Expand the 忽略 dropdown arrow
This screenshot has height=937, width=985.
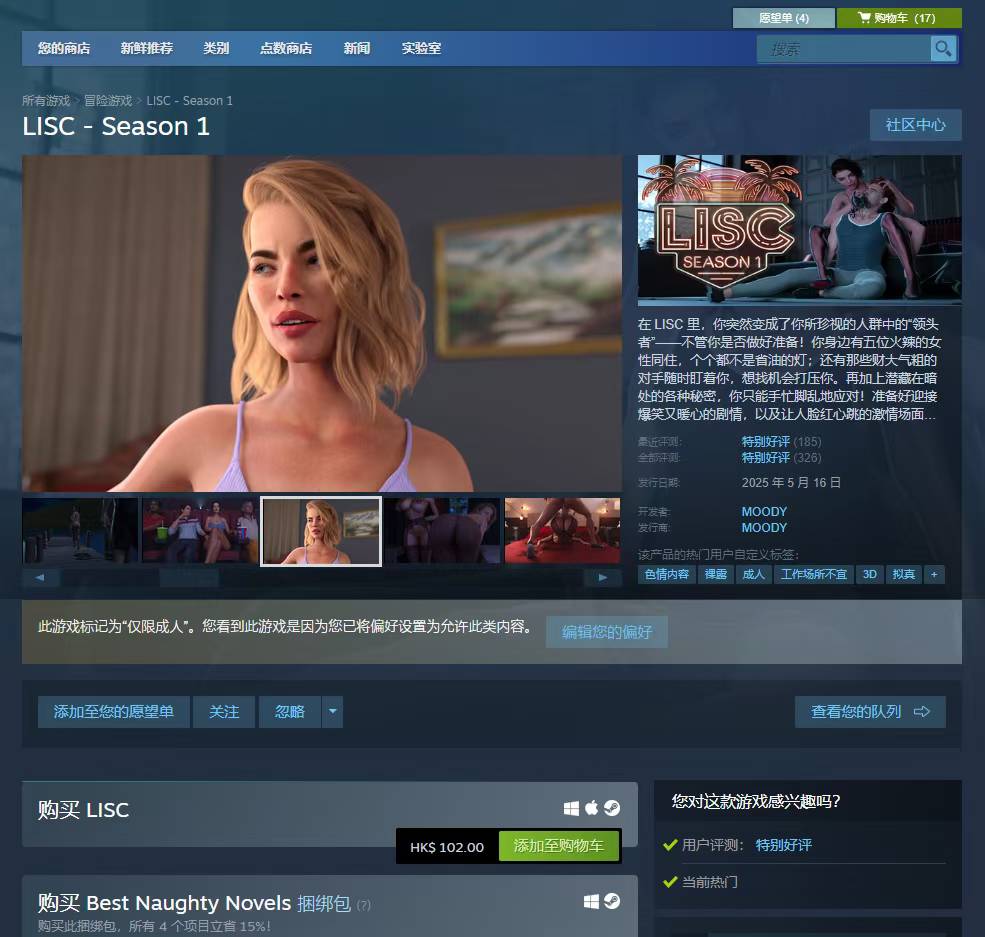pyautogui.click(x=333, y=712)
